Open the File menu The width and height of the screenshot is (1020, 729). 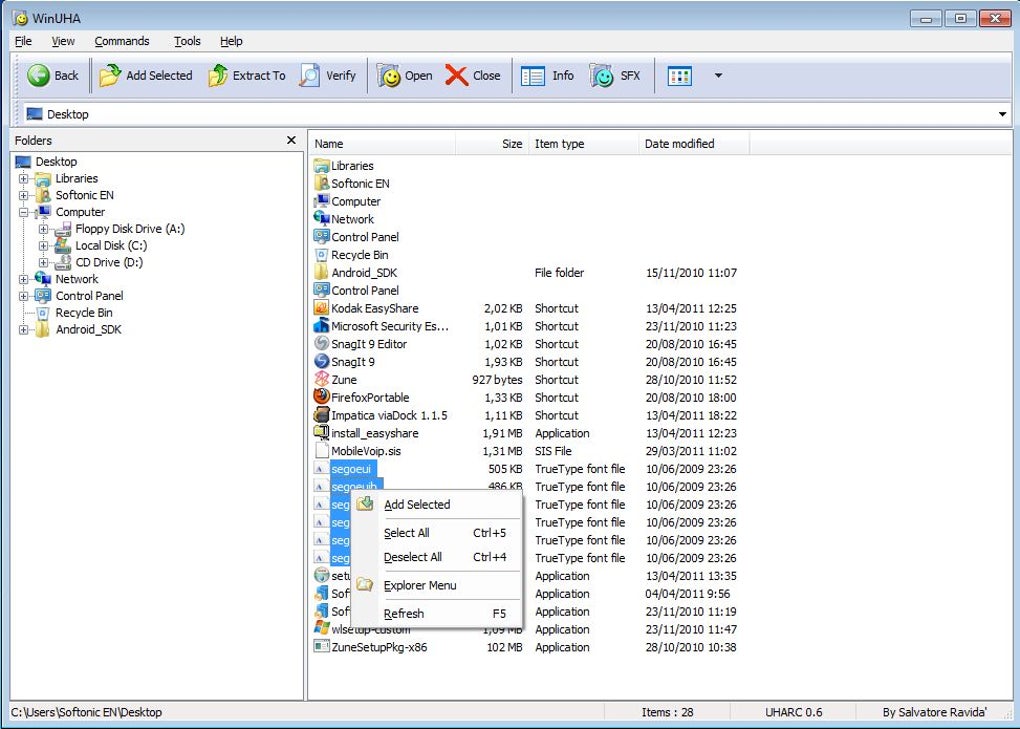(23, 41)
